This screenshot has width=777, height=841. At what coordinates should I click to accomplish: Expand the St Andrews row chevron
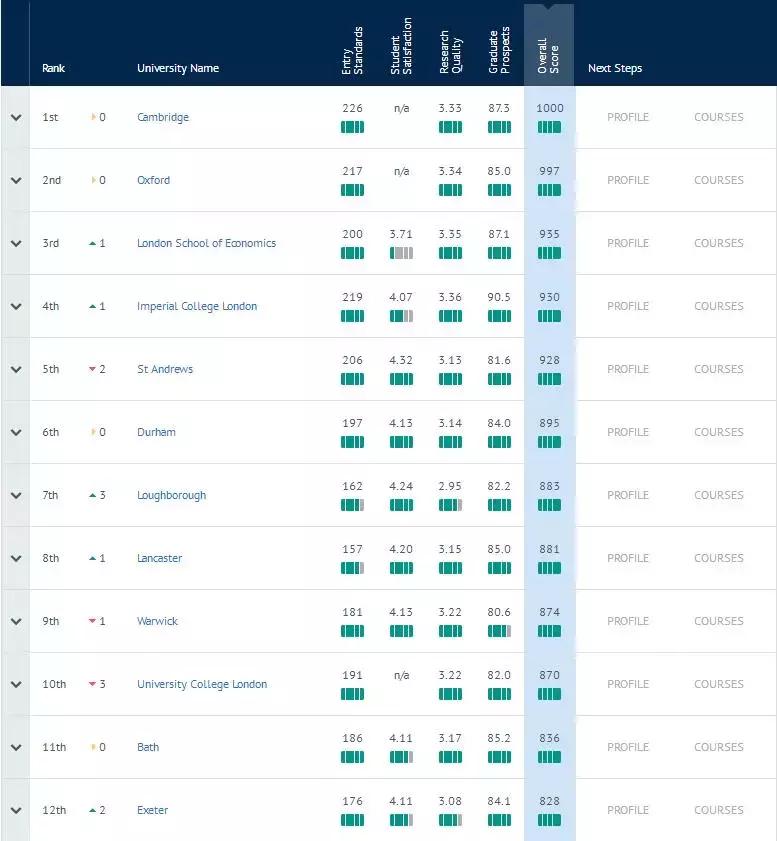pyautogui.click(x=16, y=370)
